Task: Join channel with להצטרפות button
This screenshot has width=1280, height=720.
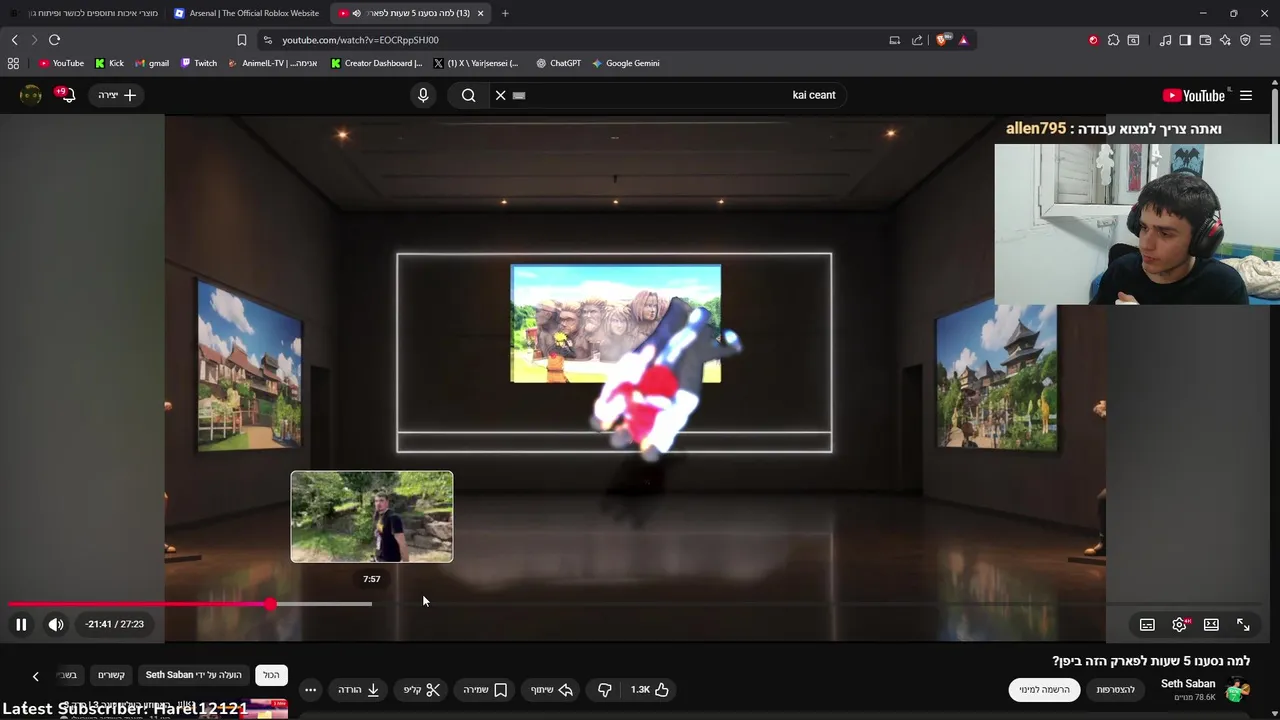Action: [1116, 689]
